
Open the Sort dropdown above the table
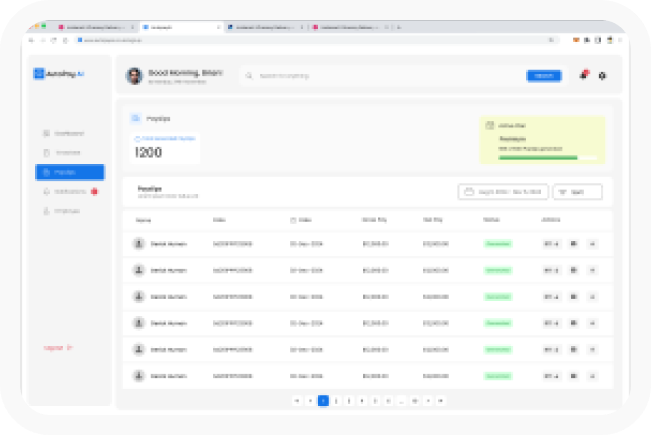tap(577, 191)
